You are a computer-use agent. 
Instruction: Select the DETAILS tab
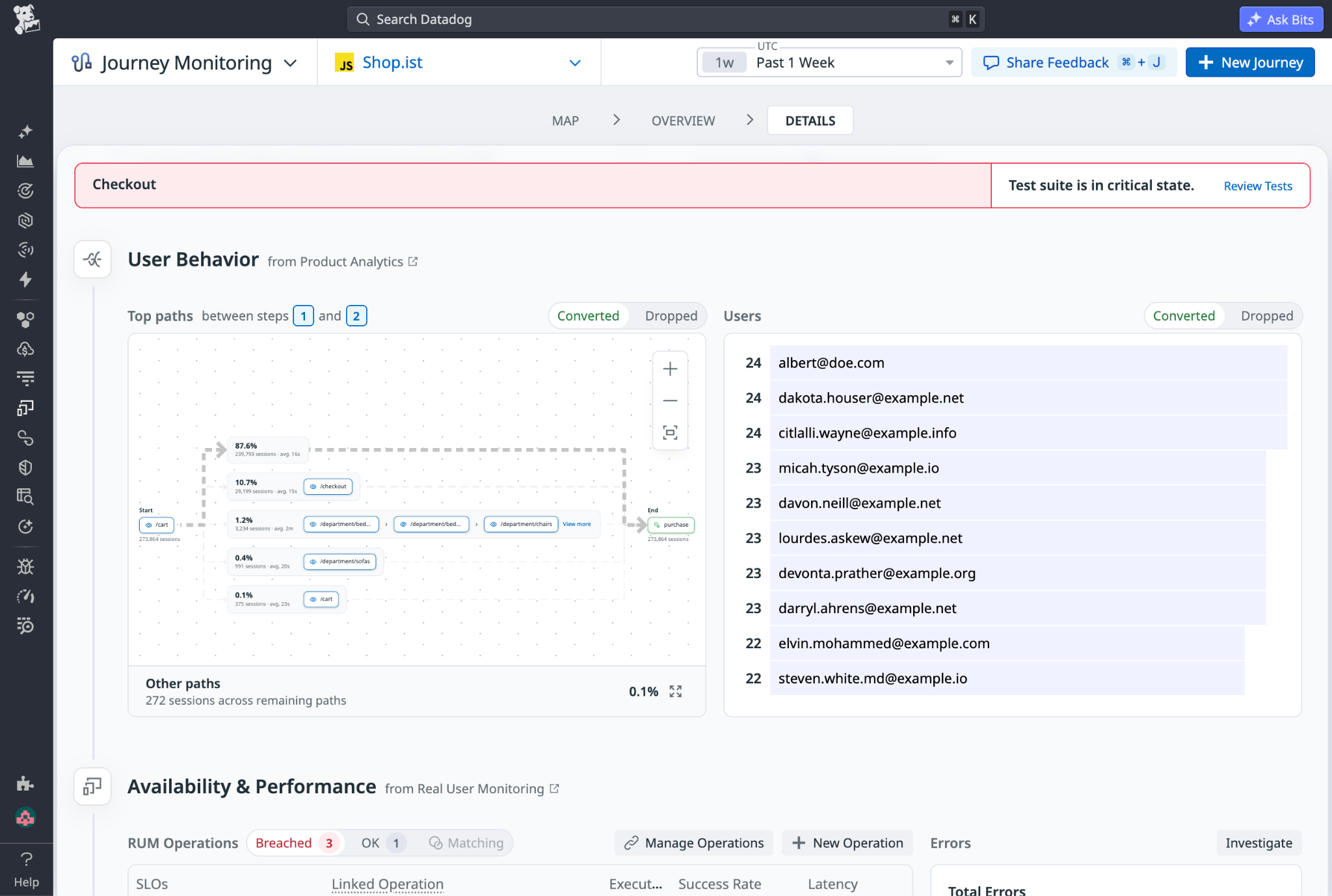click(x=810, y=121)
